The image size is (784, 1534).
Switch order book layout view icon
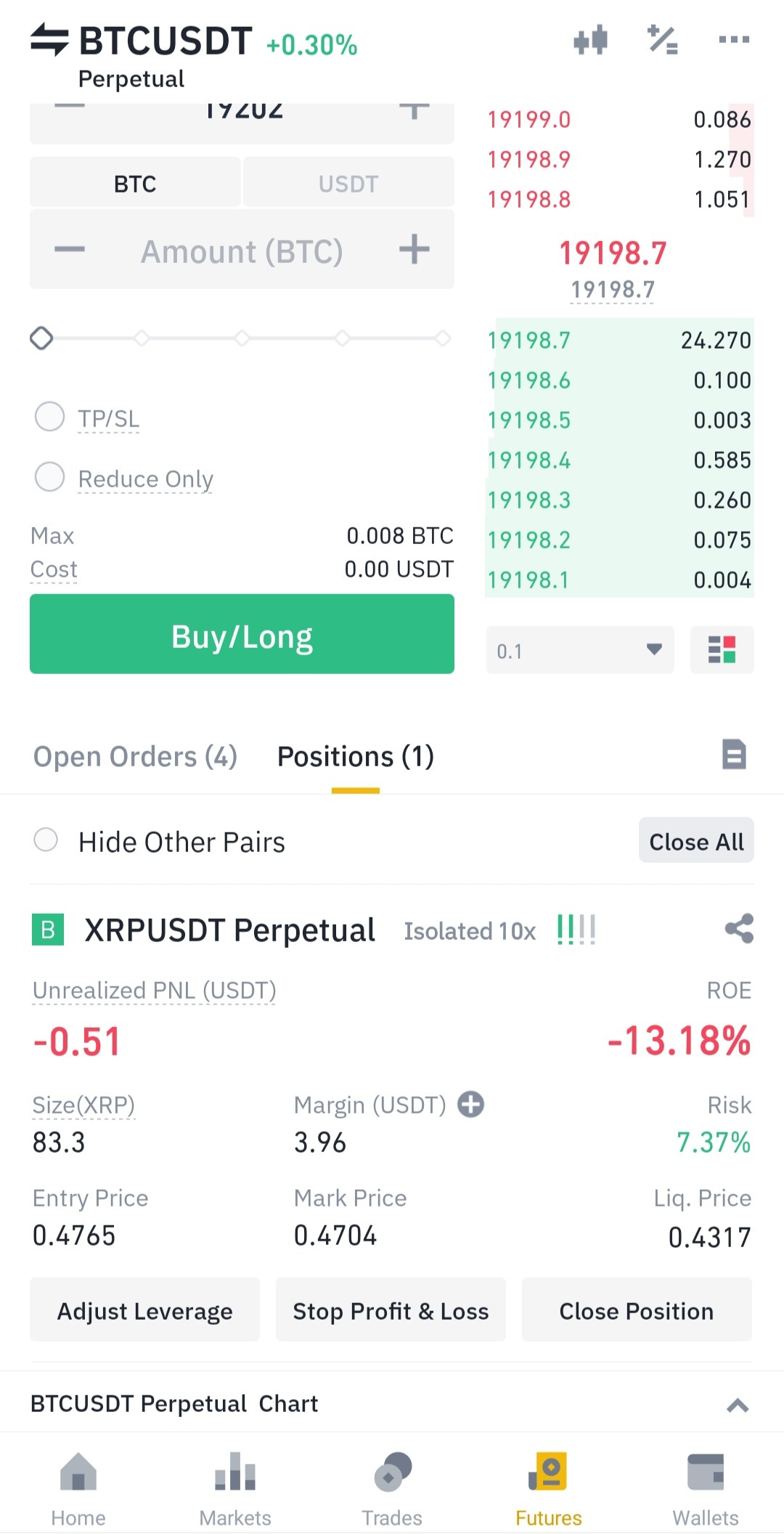(722, 649)
